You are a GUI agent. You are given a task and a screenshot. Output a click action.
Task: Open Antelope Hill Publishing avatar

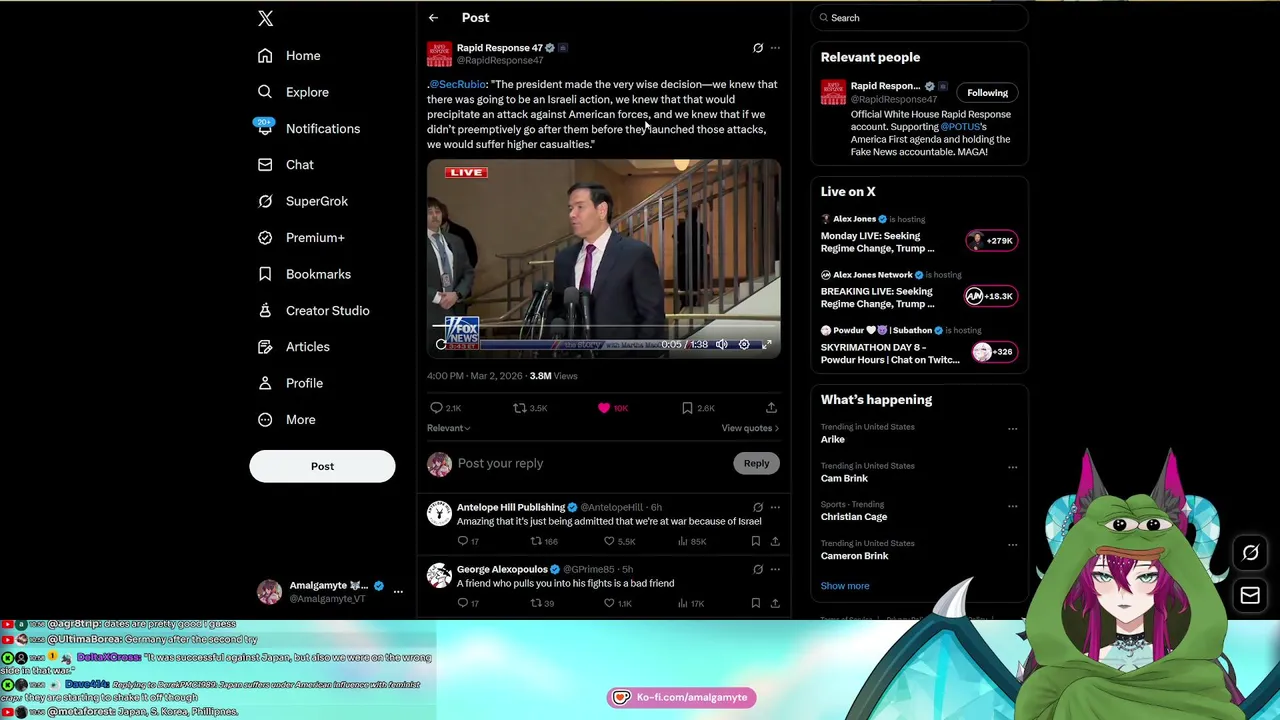coord(439,514)
